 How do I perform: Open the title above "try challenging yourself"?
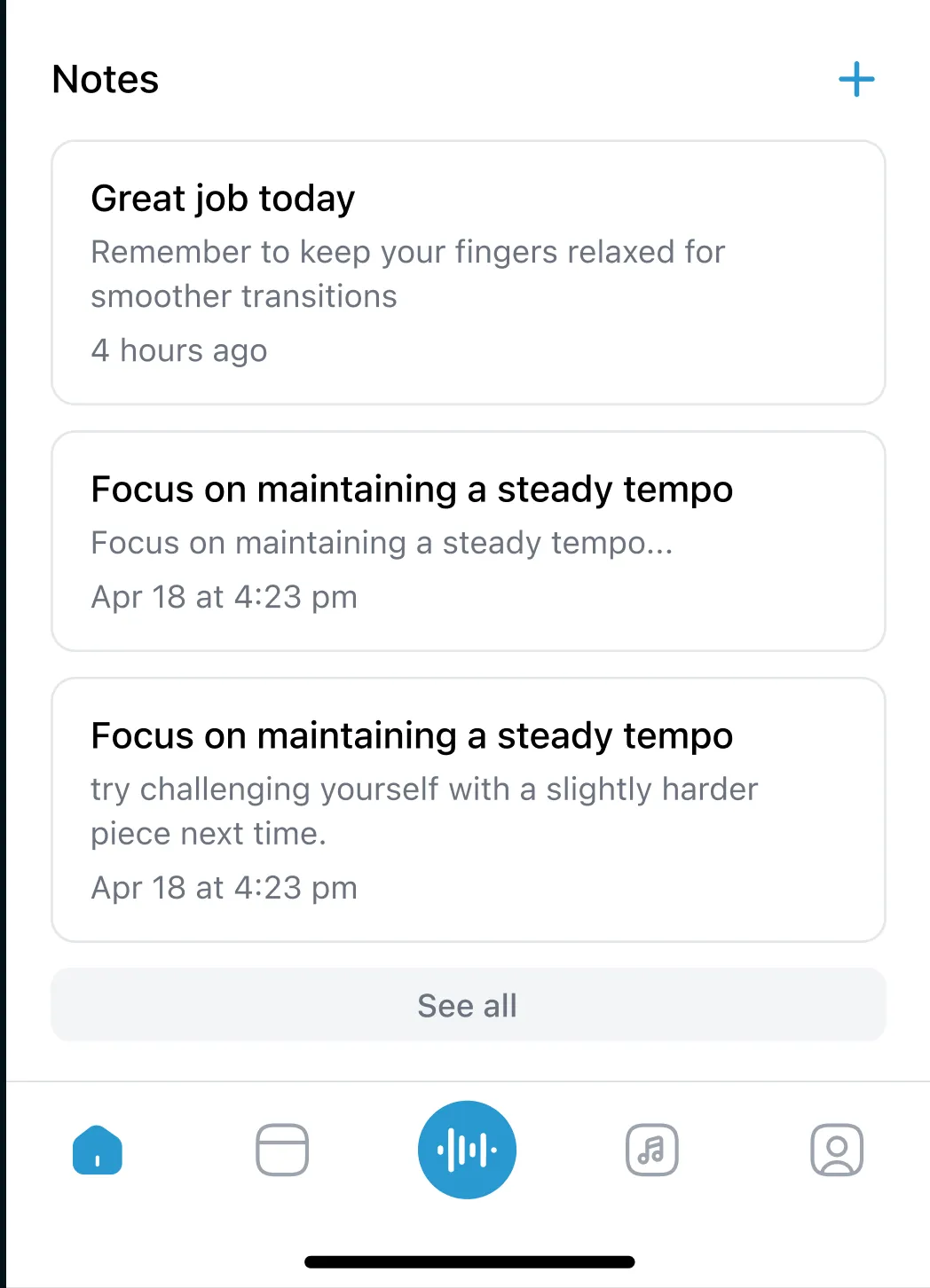click(x=413, y=736)
